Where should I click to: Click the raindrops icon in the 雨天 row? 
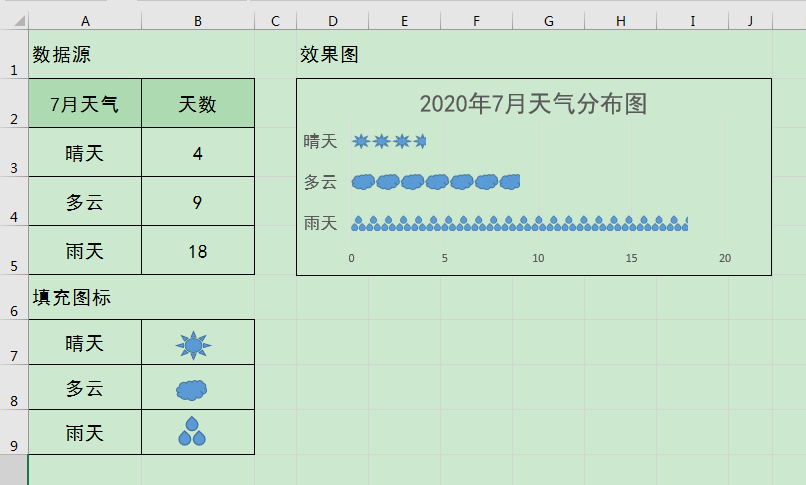(192, 431)
